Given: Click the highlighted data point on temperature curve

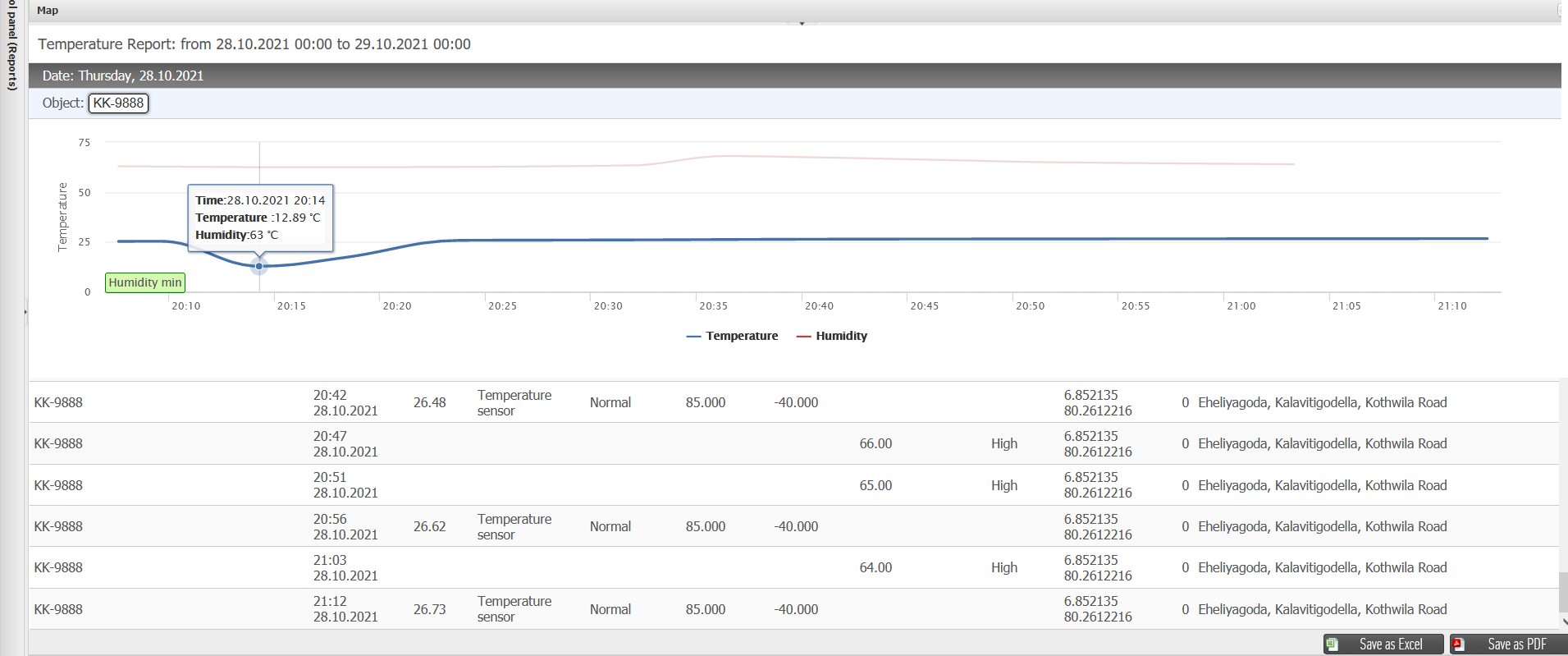Looking at the screenshot, I should [259, 266].
